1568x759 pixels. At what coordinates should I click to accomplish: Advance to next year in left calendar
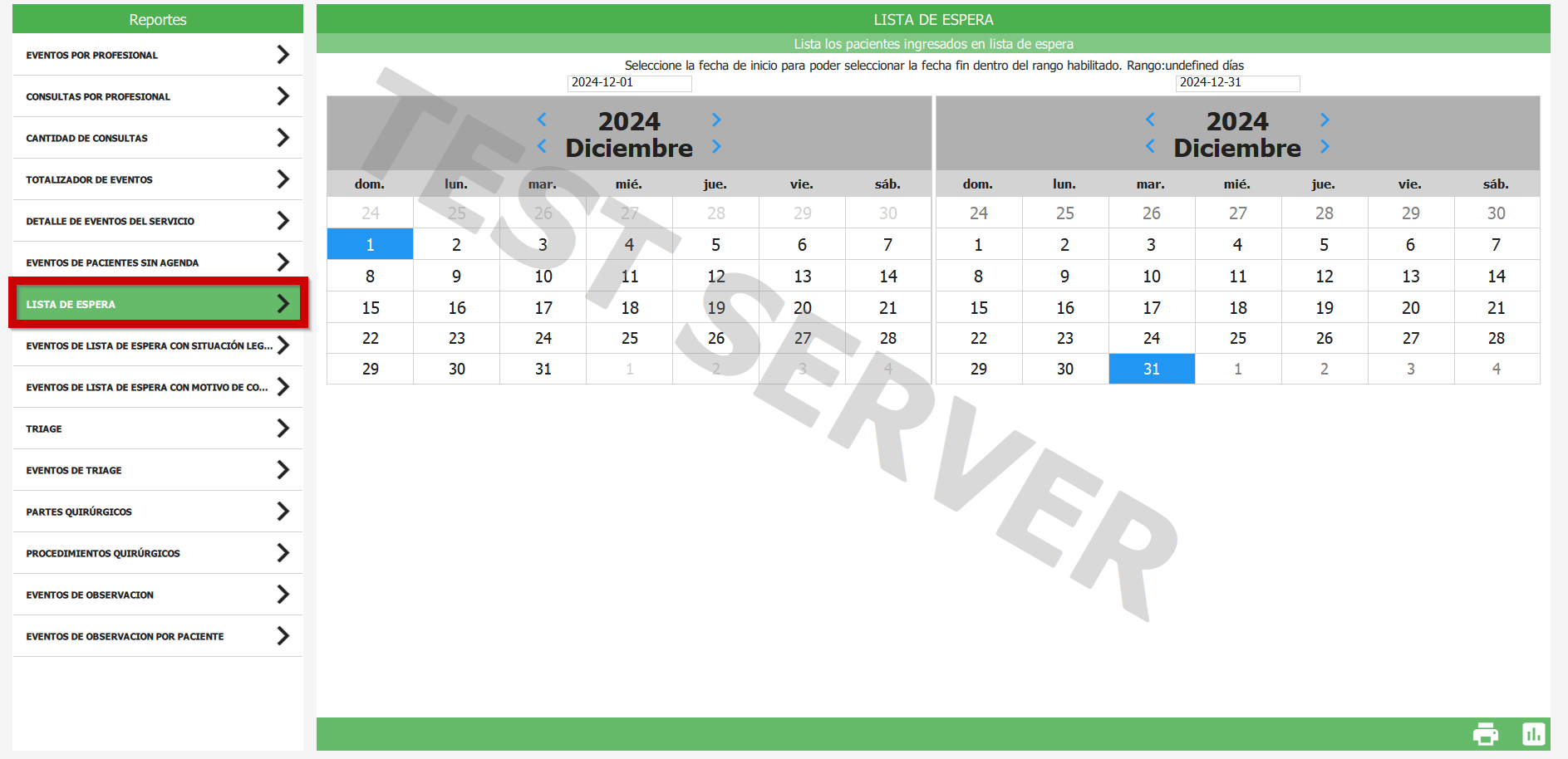pos(716,120)
